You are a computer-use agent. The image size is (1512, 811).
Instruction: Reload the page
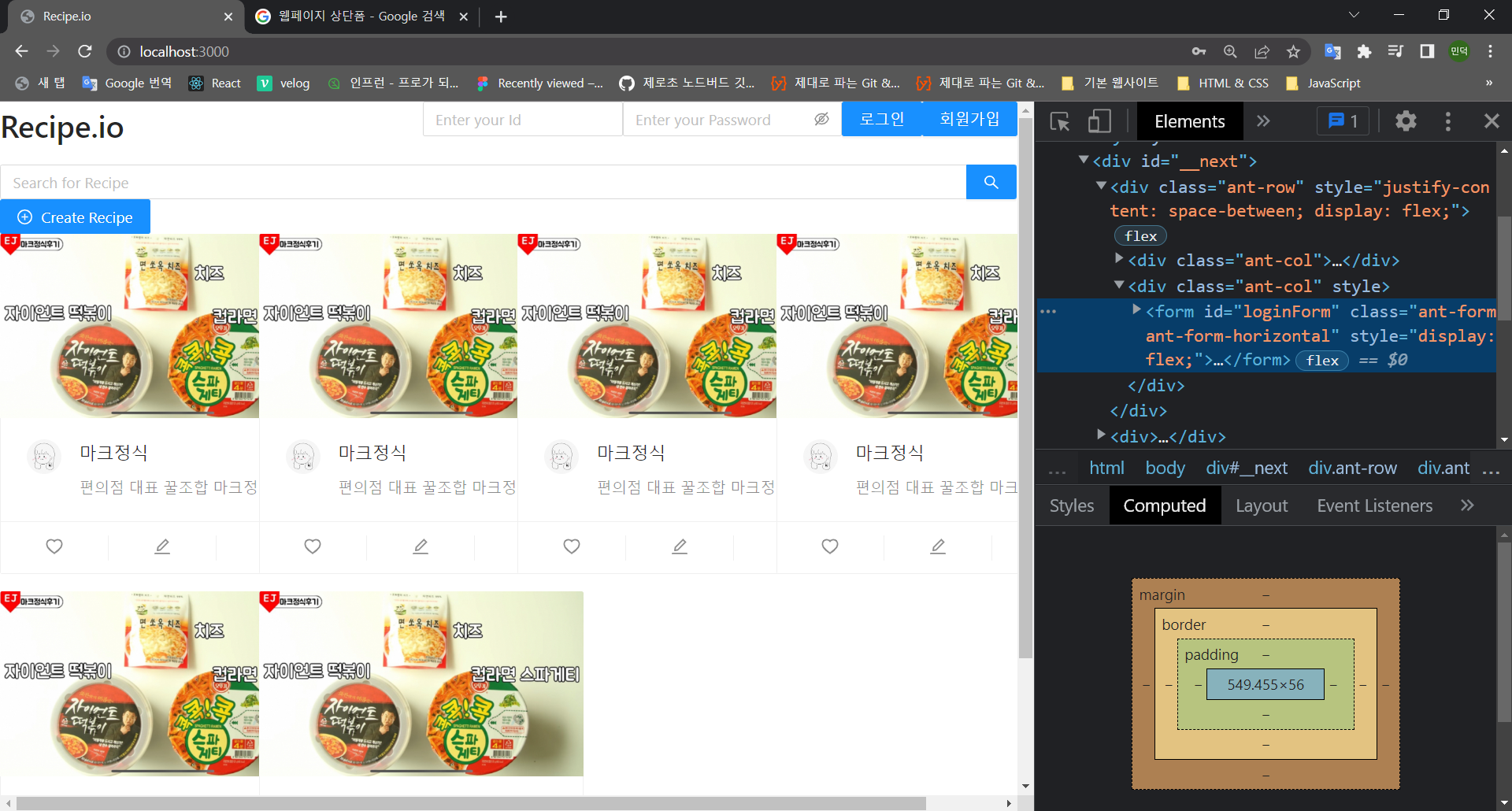click(85, 51)
